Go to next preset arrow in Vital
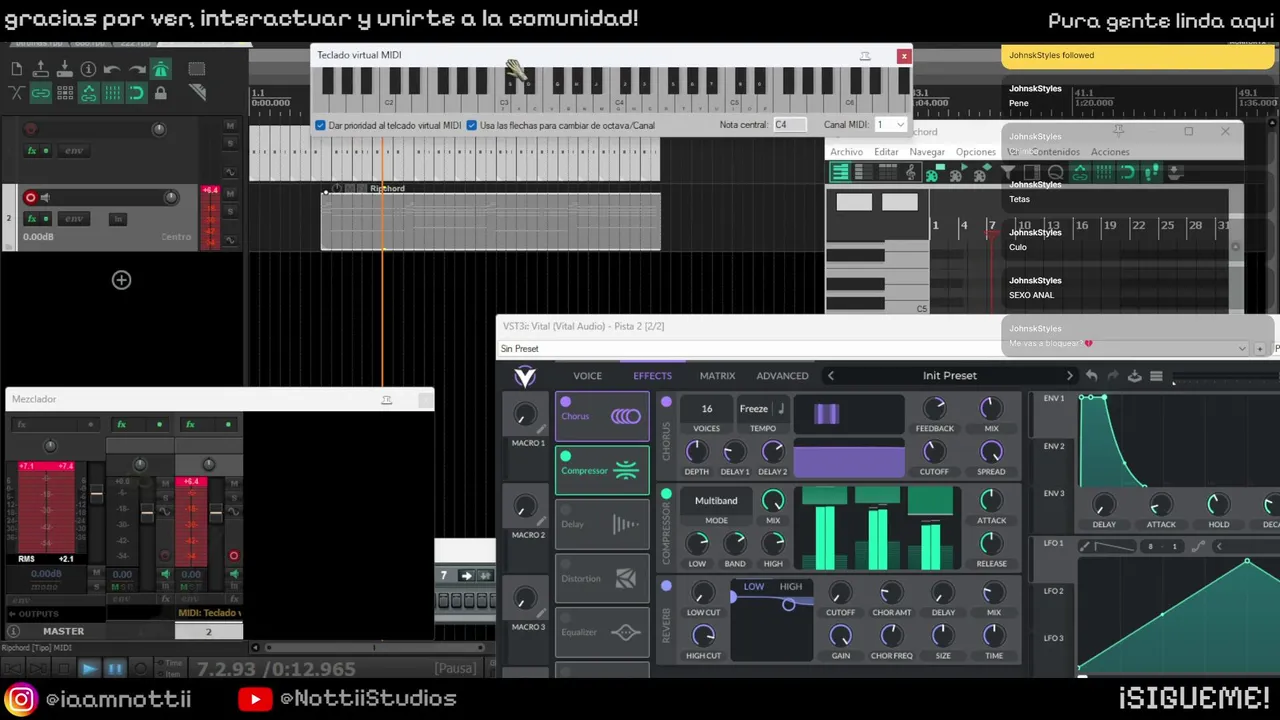 (1069, 376)
